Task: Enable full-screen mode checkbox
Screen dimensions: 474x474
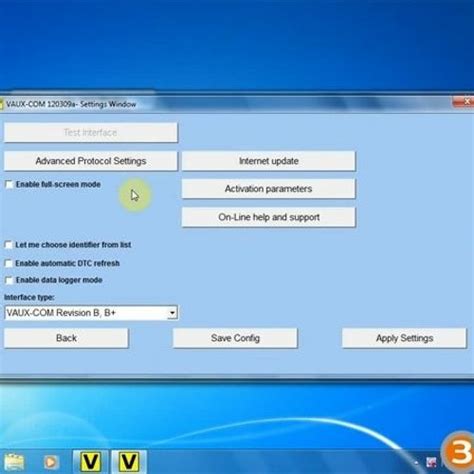Action: pos(9,184)
